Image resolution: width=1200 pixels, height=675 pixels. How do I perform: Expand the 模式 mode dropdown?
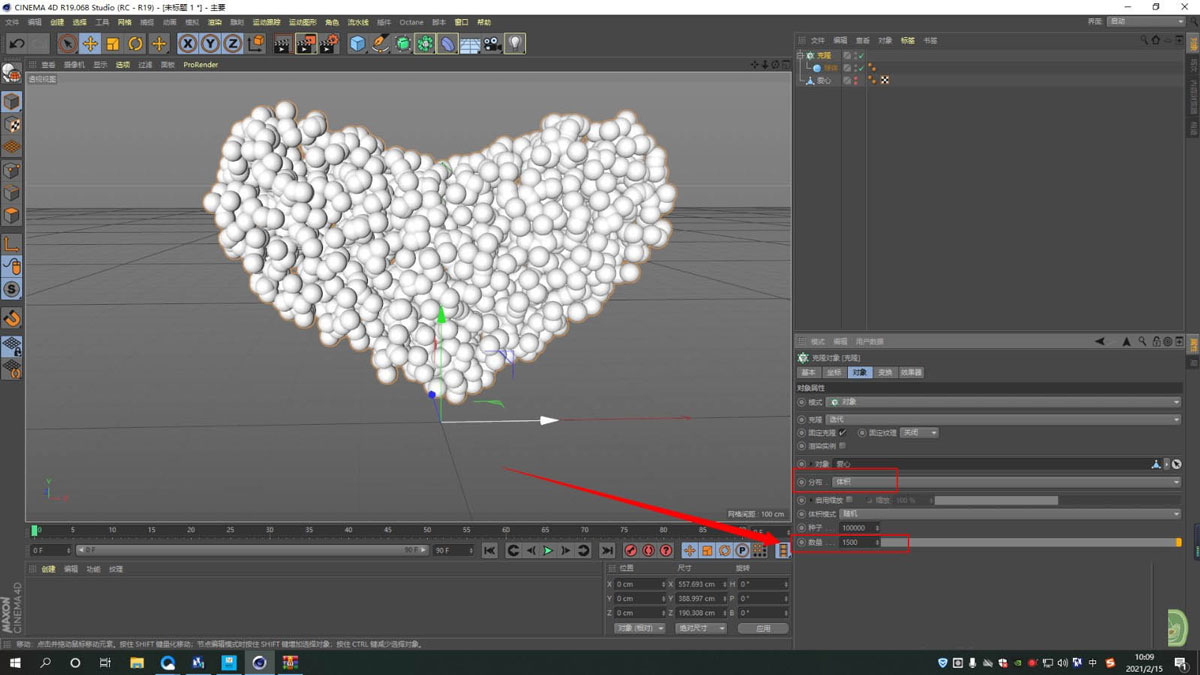click(x=1005, y=402)
